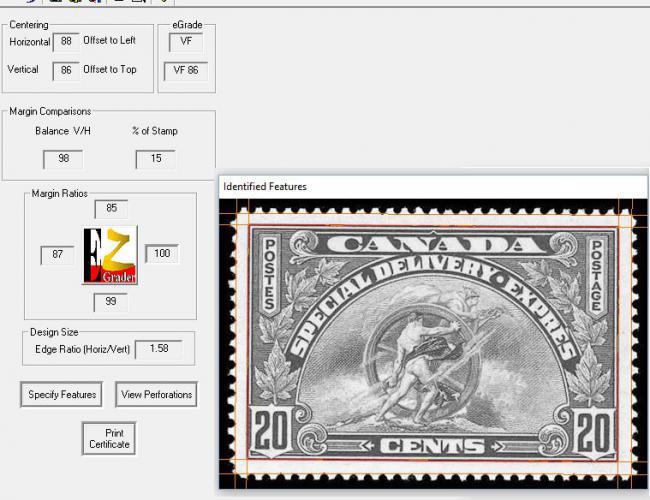Click the 'Design Size' group label
Image resolution: width=650 pixels, height=500 pixels.
[x=54, y=332]
